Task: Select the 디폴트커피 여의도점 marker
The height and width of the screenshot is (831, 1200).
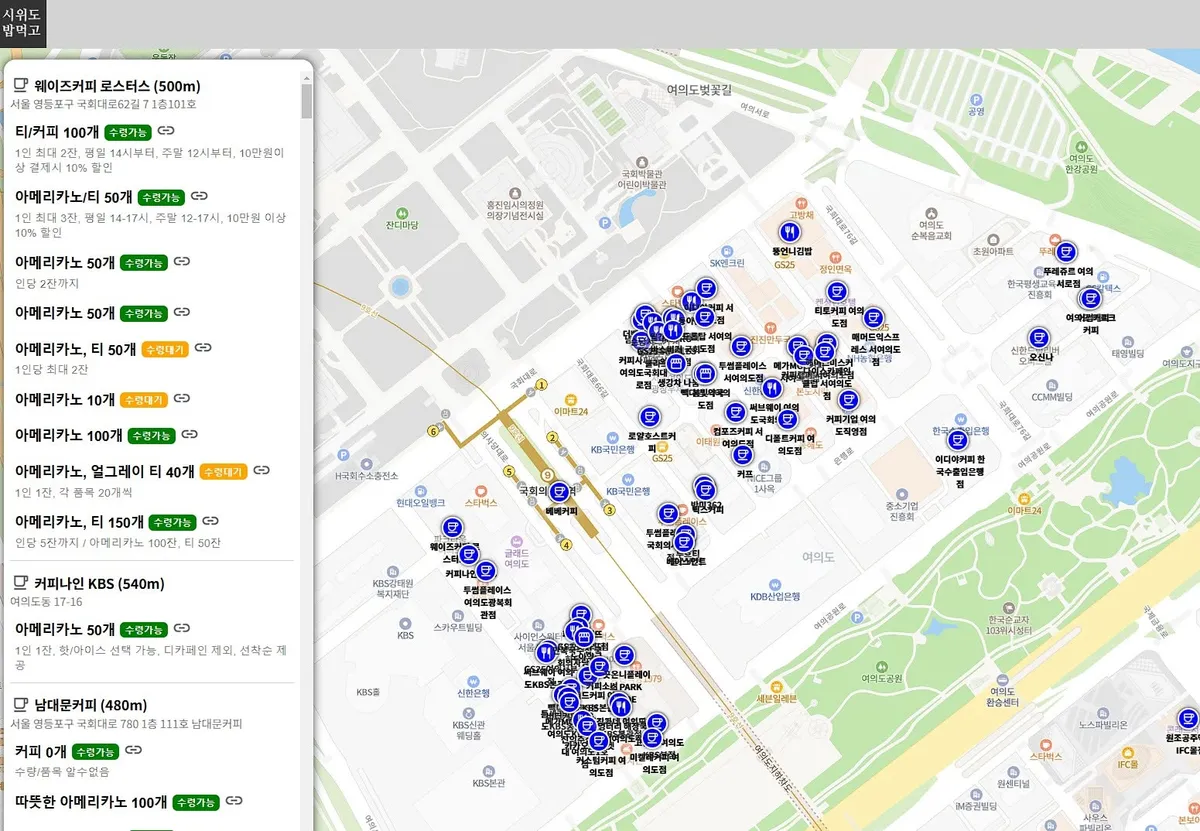Action: pos(788,419)
